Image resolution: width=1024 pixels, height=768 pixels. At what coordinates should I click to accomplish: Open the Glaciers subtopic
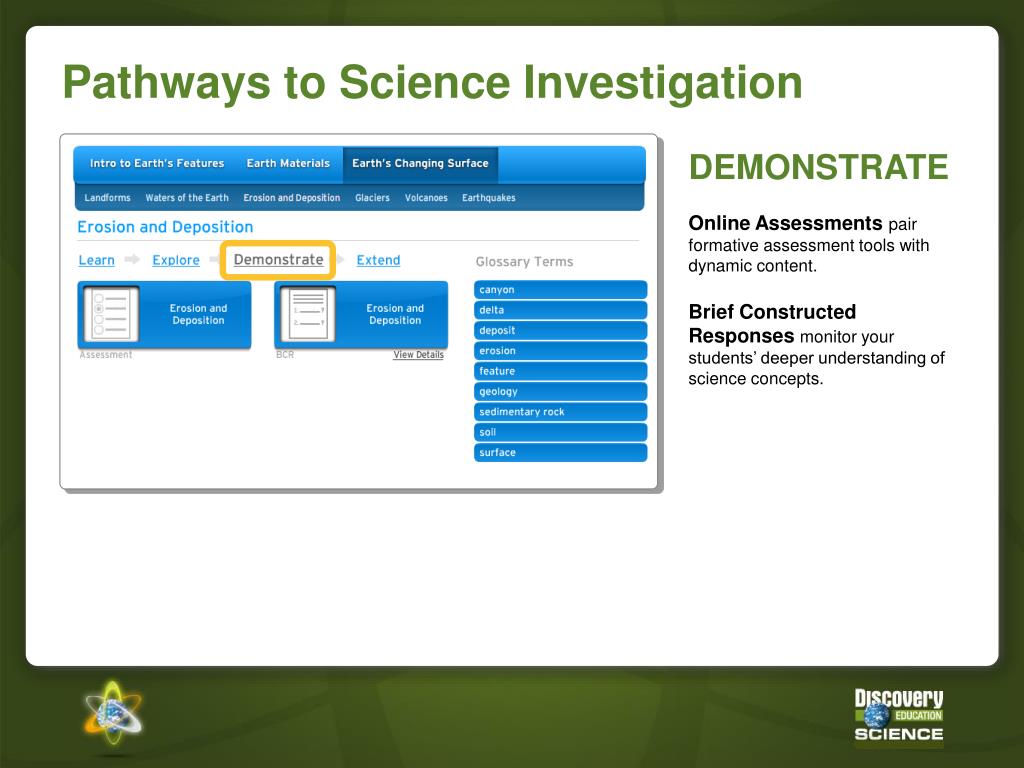point(372,198)
